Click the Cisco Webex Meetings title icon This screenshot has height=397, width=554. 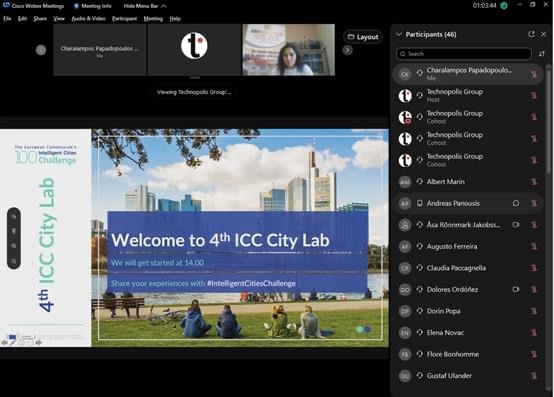[x=6, y=5]
